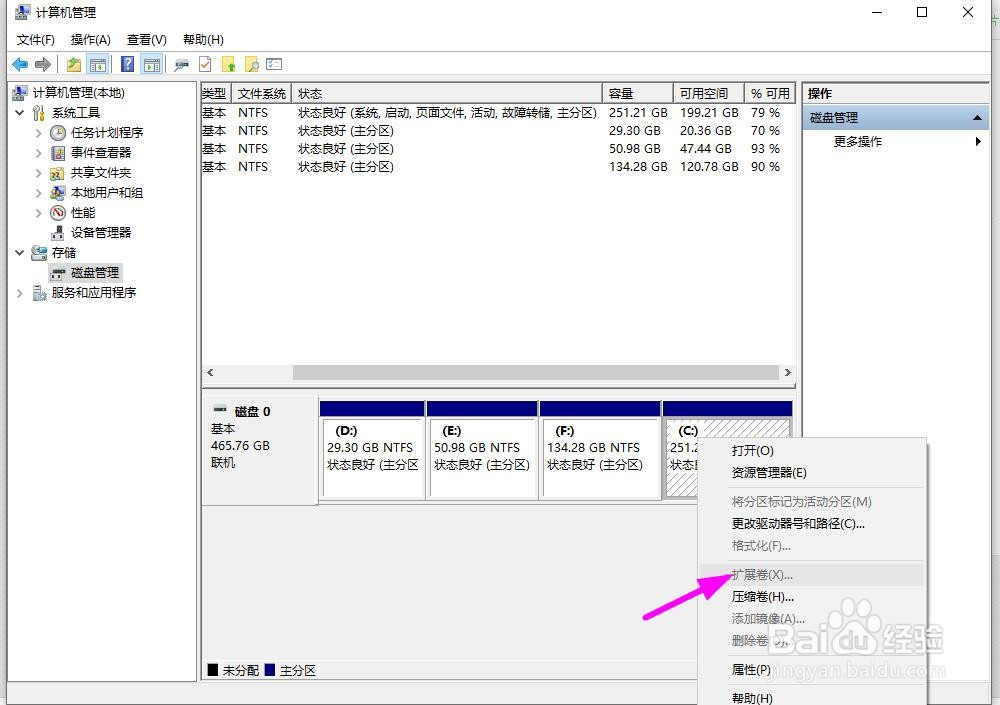Select 扩展卷(X) in the context menu
The width and height of the screenshot is (1000, 705).
[762, 574]
